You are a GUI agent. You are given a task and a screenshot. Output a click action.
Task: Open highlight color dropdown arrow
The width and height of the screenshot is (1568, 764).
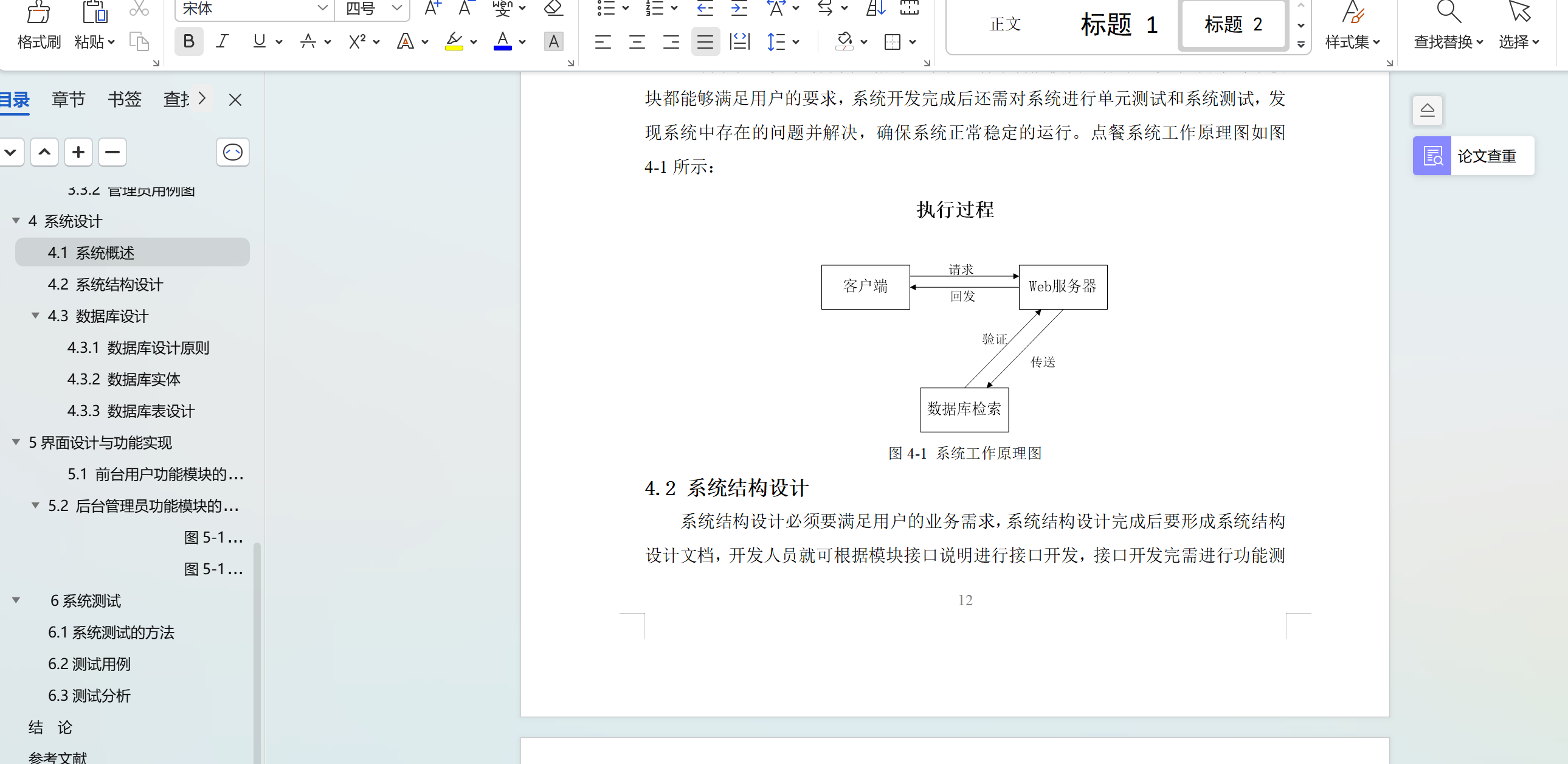(474, 42)
